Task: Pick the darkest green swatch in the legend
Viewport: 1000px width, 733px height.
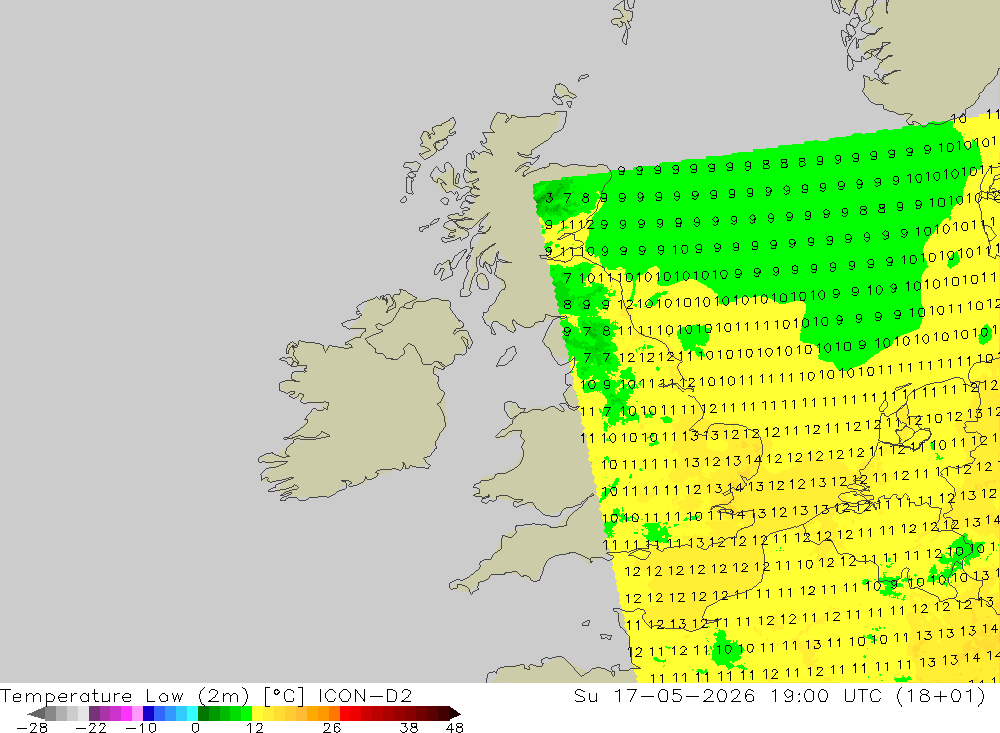Action: [x=203, y=714]
